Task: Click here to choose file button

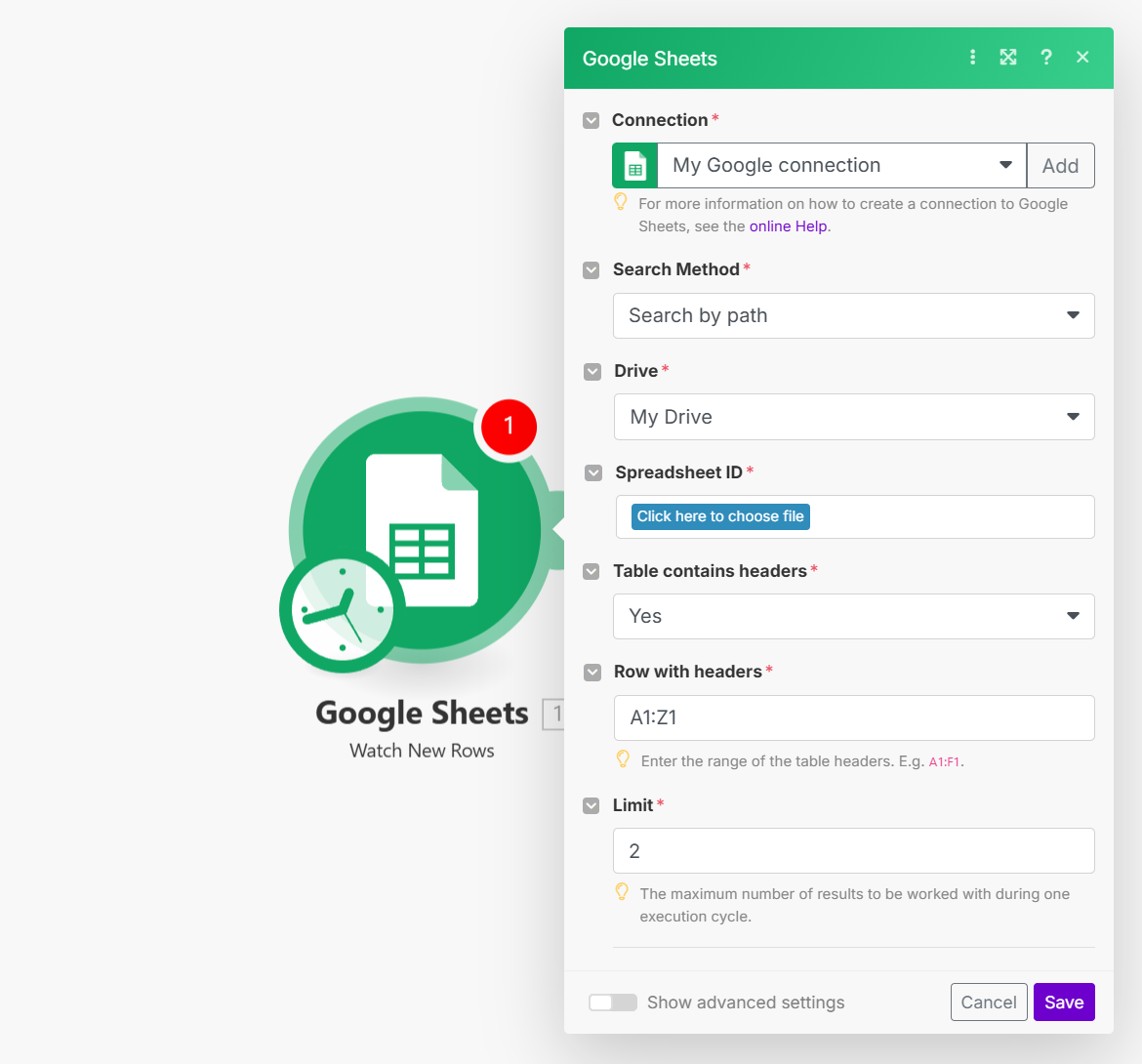Action: [x=720, y=516]
